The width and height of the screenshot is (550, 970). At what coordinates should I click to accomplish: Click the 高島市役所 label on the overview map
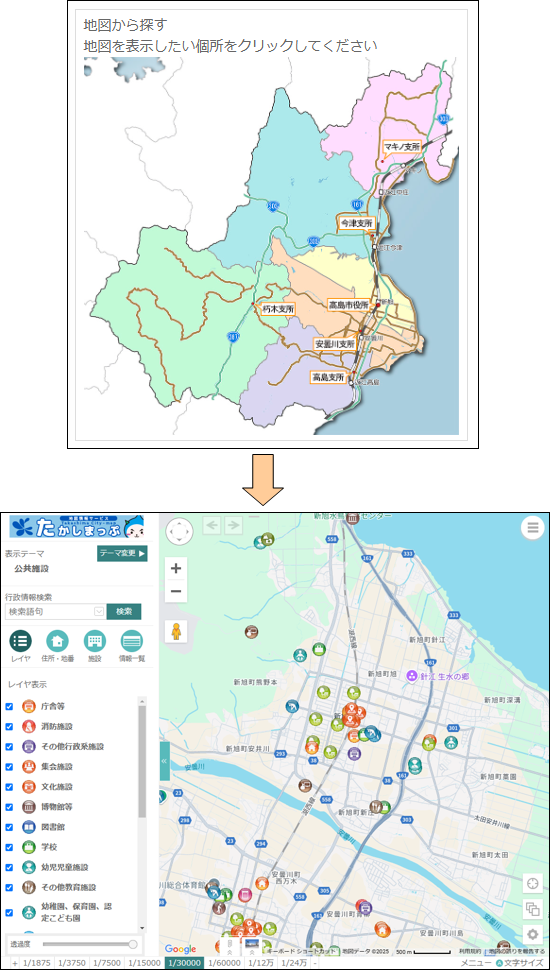click(348, 305)
